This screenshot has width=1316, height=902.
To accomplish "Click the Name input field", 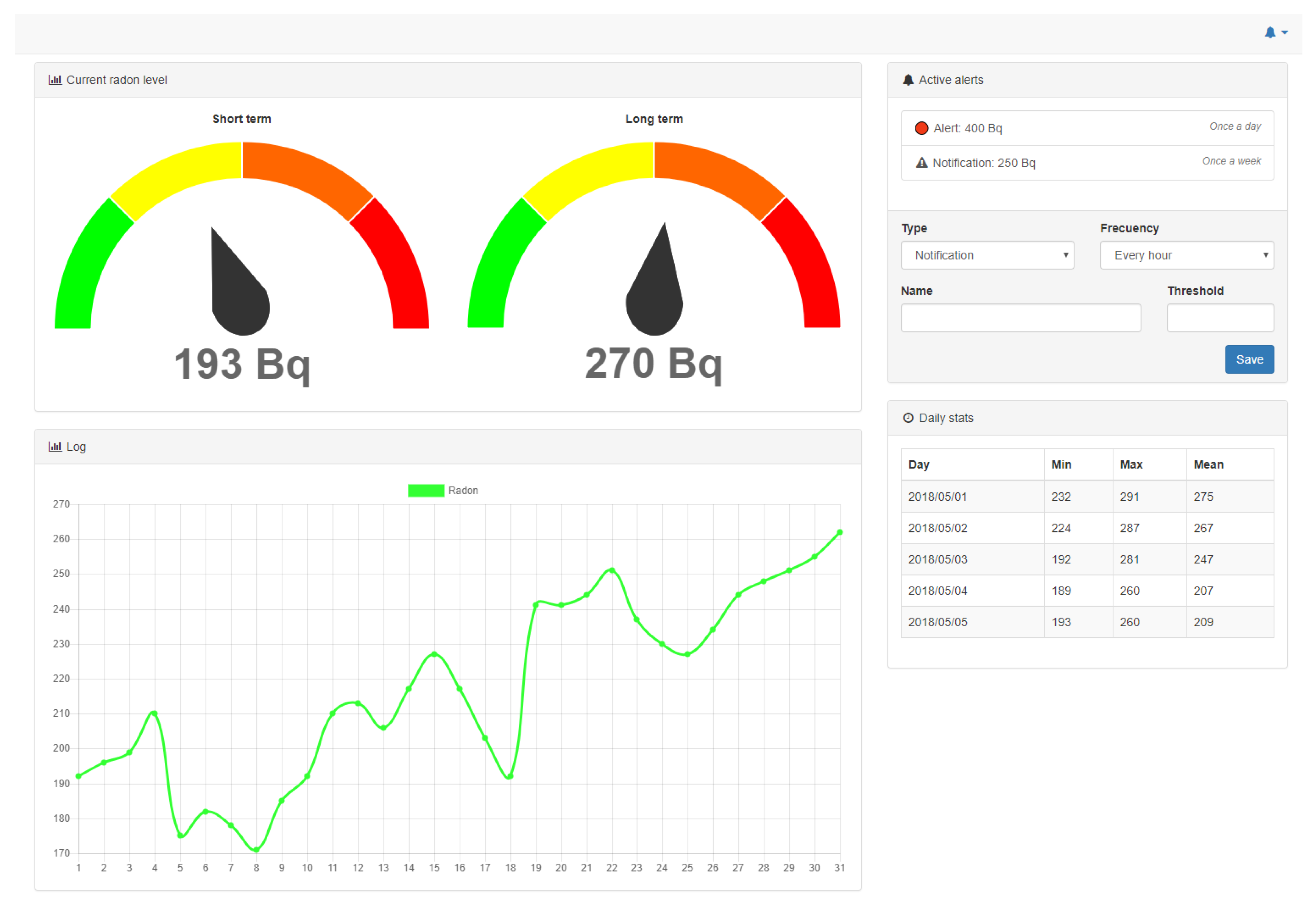I will click(x=1020, y=318).
